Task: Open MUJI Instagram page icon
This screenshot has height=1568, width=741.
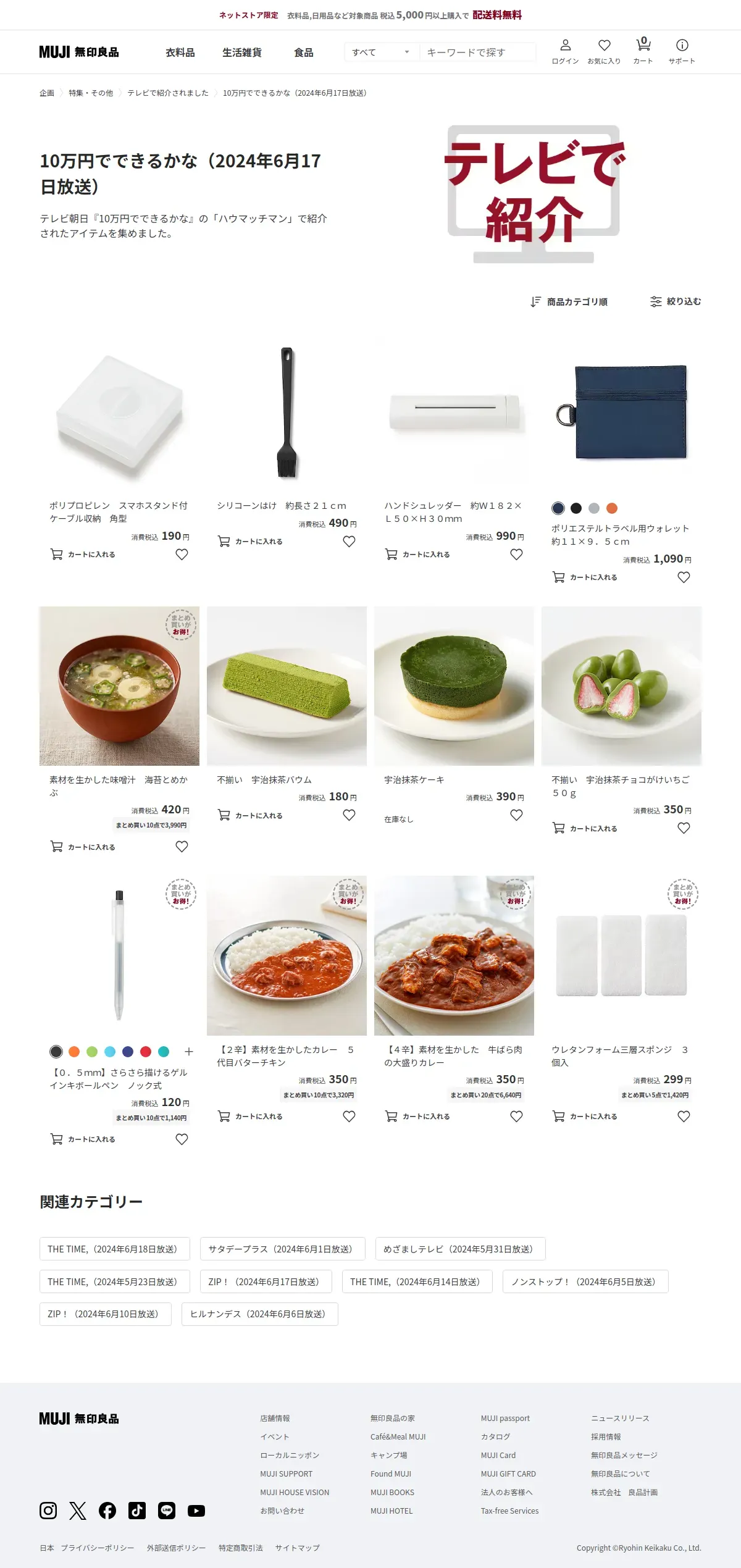Action: [48, 1510]
